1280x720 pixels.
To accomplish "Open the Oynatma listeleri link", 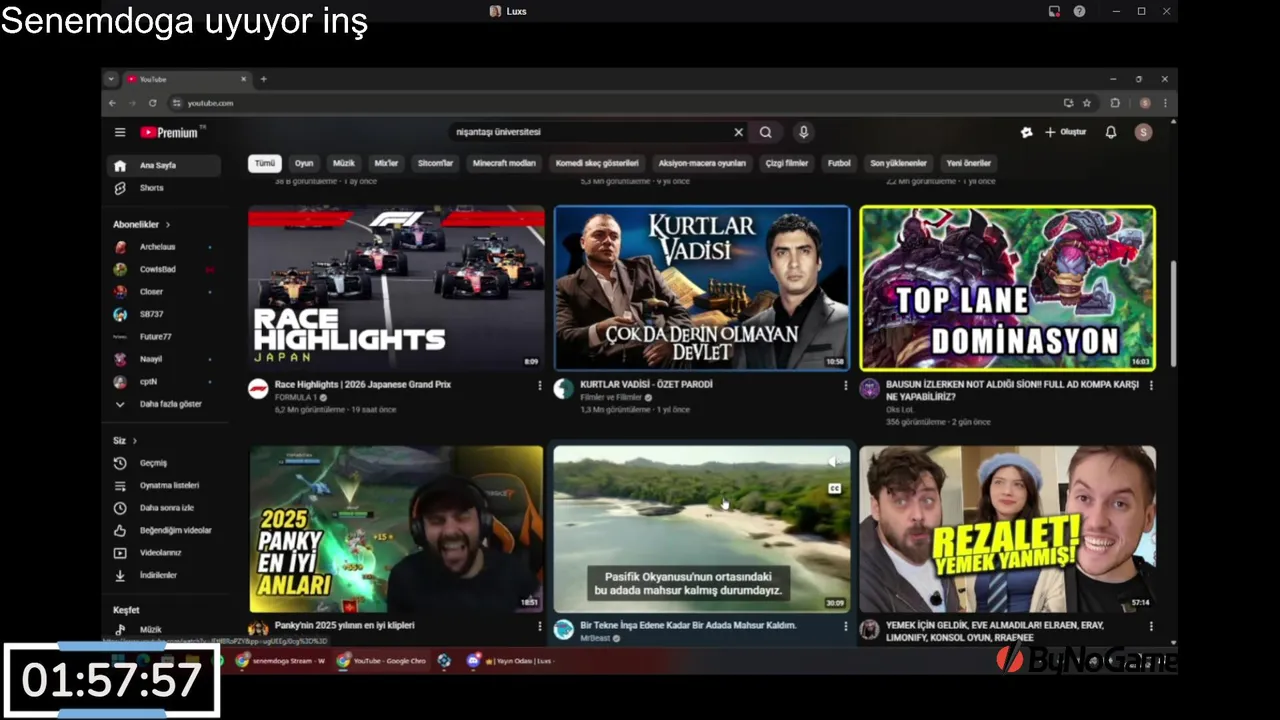I will [x=163, y=485].
